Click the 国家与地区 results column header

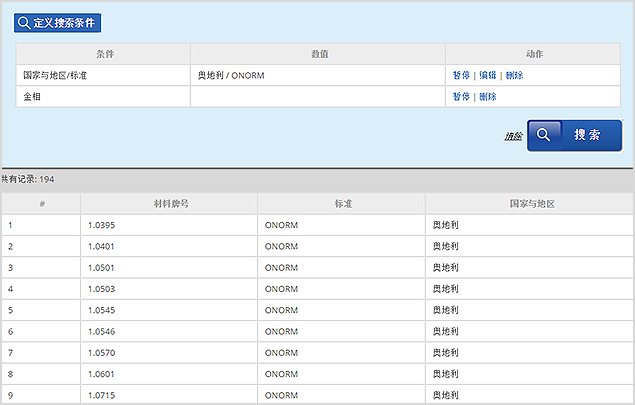tap(531, 204)
